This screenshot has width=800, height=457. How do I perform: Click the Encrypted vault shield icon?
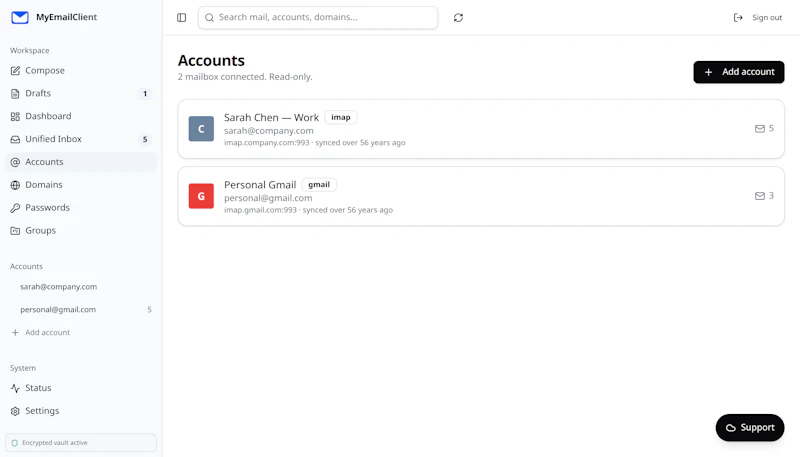coord(15,443)
